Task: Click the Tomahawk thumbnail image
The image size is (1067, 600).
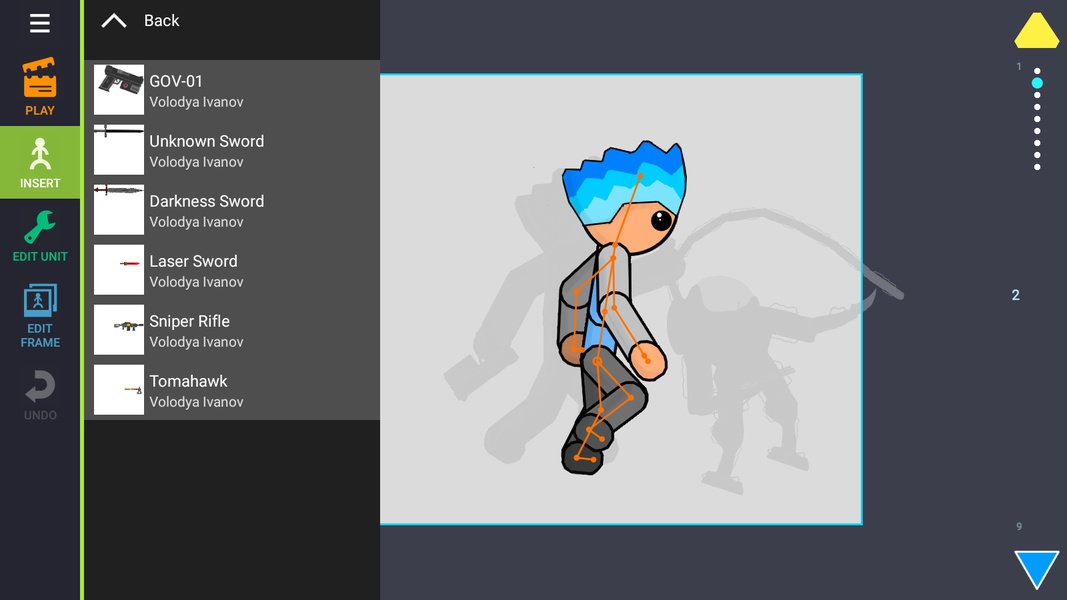Action: click(118, 390)
